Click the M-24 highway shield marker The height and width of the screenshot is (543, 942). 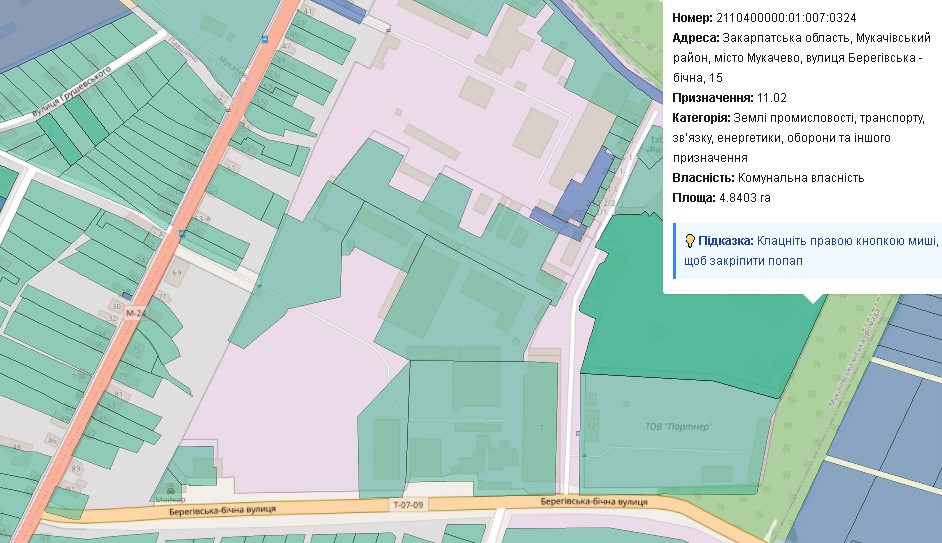tap(135, 313)
